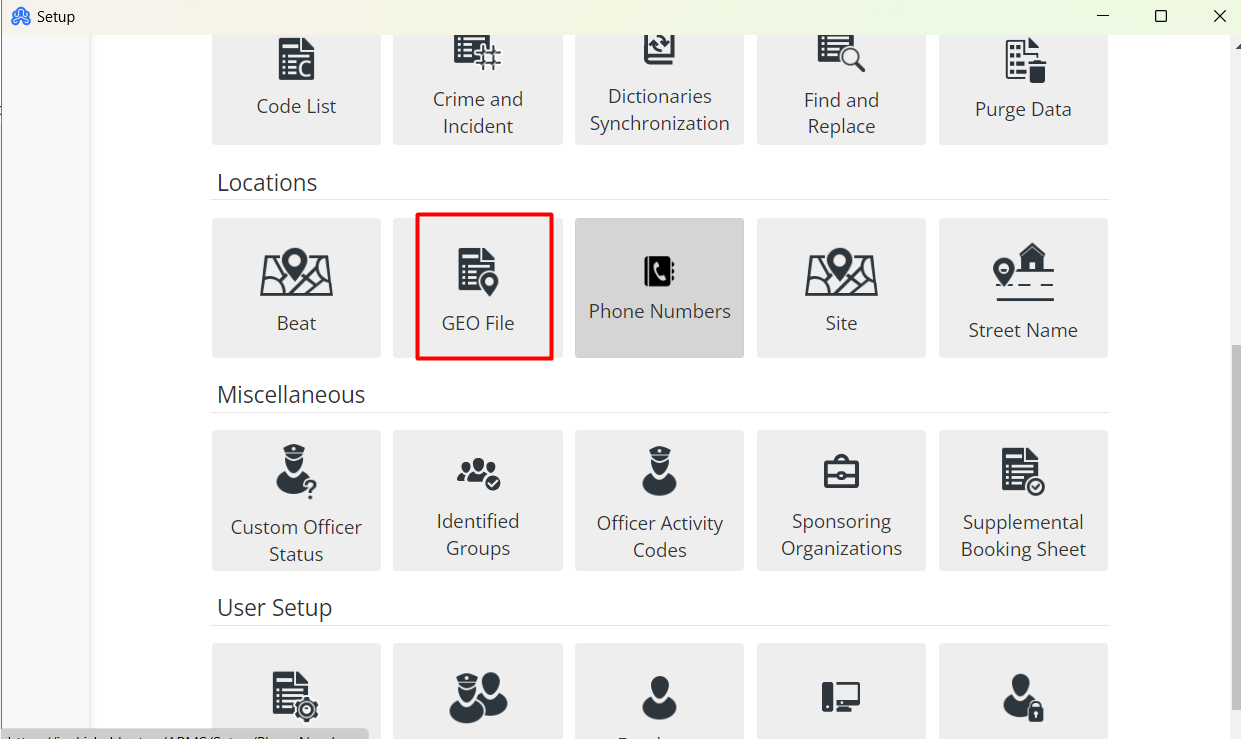Image resolution: width=1241 pixels, height=739 pixels.
Task: Select the Beat map icon under Locations
Action: [x=296, y=288]
